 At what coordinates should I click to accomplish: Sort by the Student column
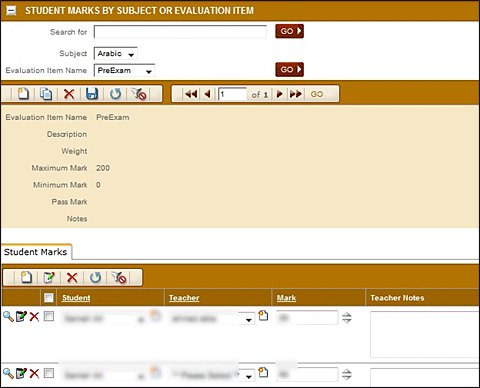coord(76,298)
